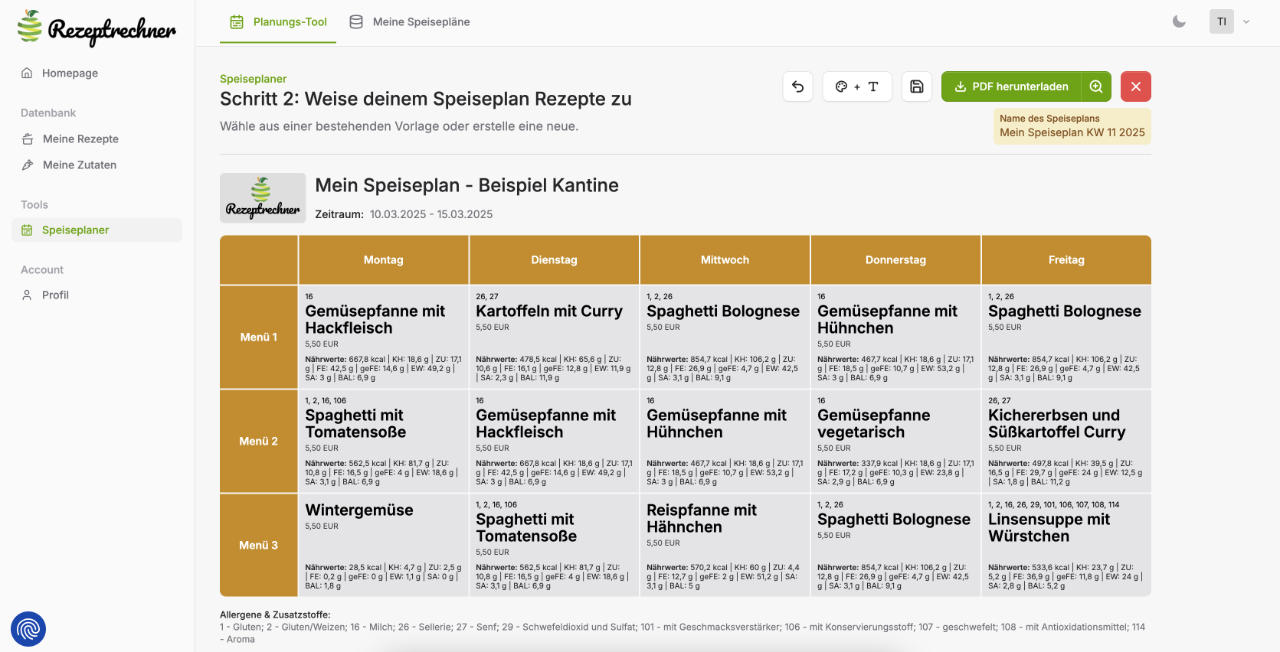The image size is (1280, 652).
Task: Edit the Speiseplan name field KW 11 2025
Action: coord(1073,131)
